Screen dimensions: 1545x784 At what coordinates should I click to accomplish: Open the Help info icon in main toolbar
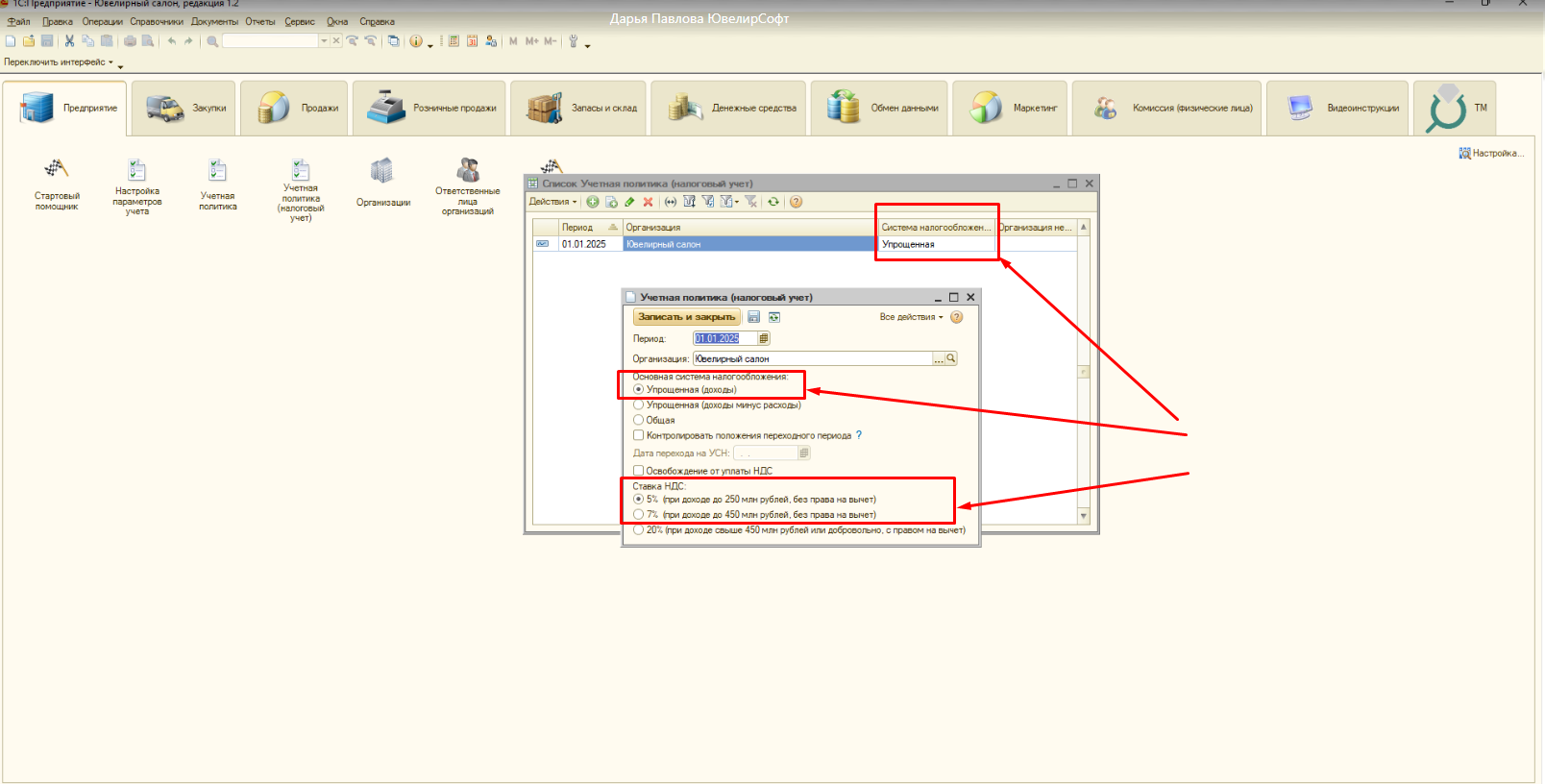coord(416,41)
